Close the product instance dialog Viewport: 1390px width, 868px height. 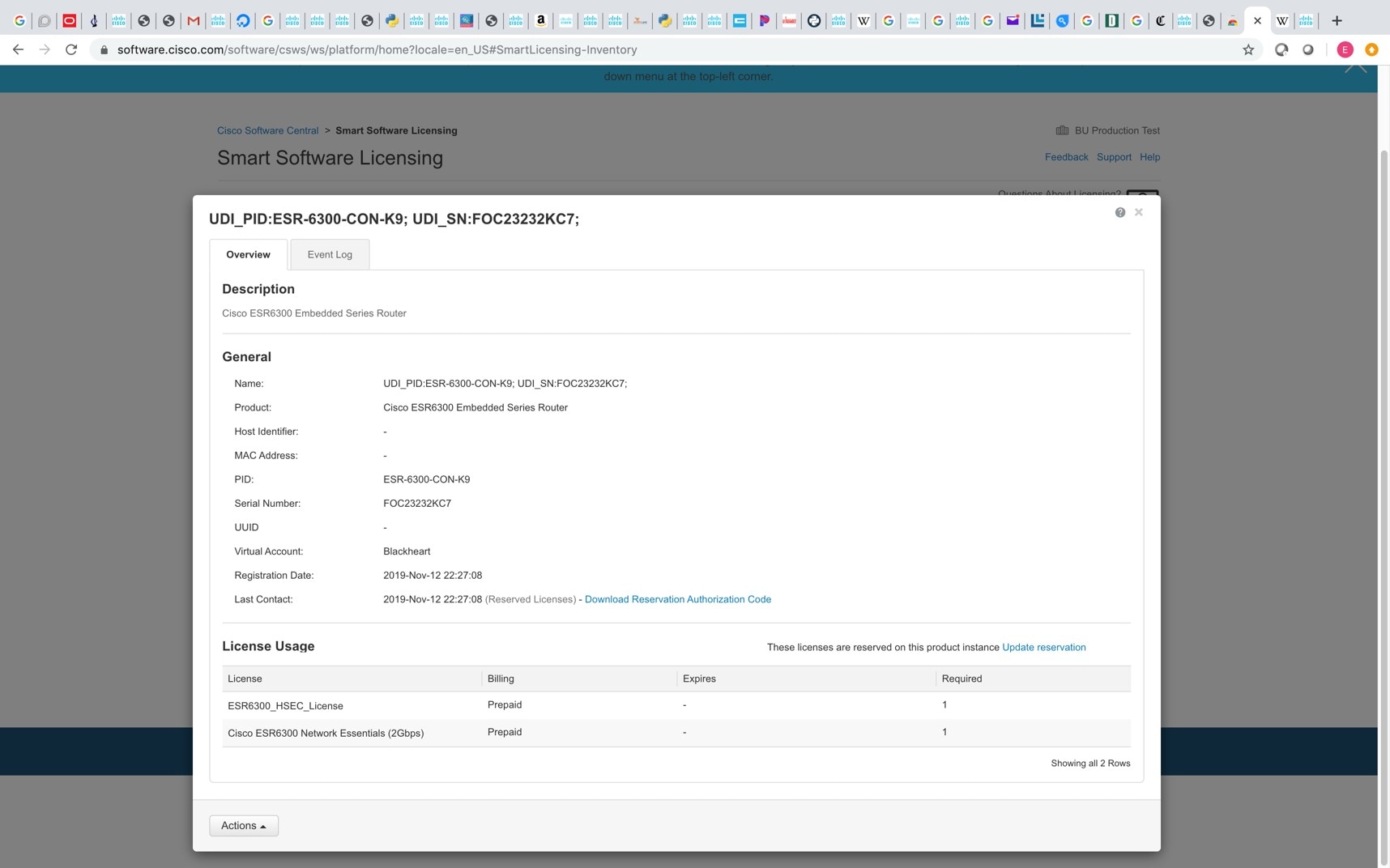(1139, 212)
